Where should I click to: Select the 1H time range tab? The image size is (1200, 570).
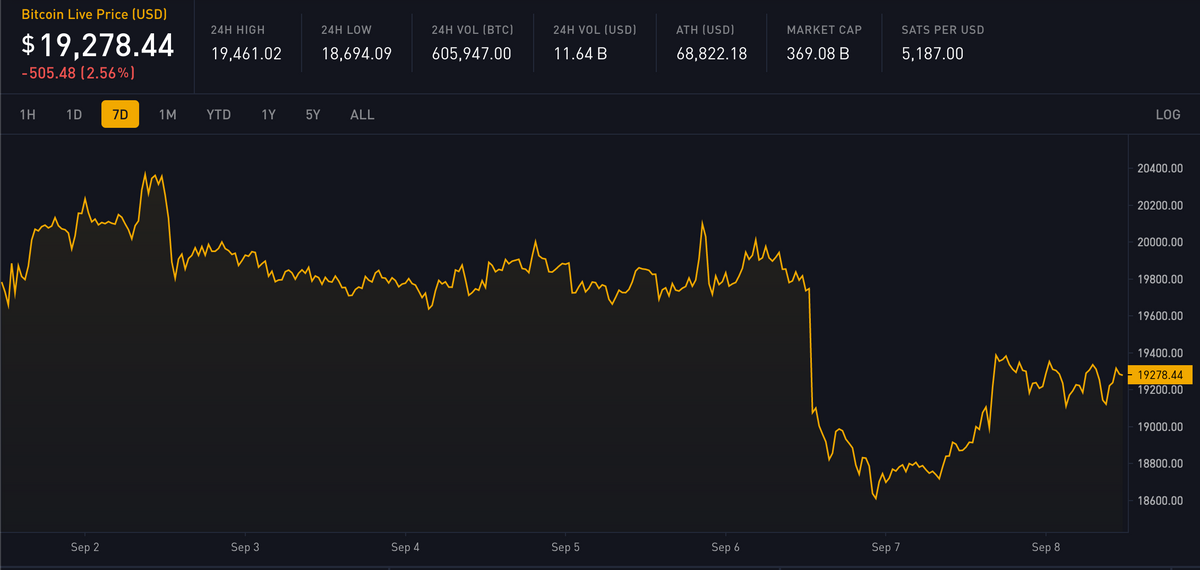[x=28, y=115]
